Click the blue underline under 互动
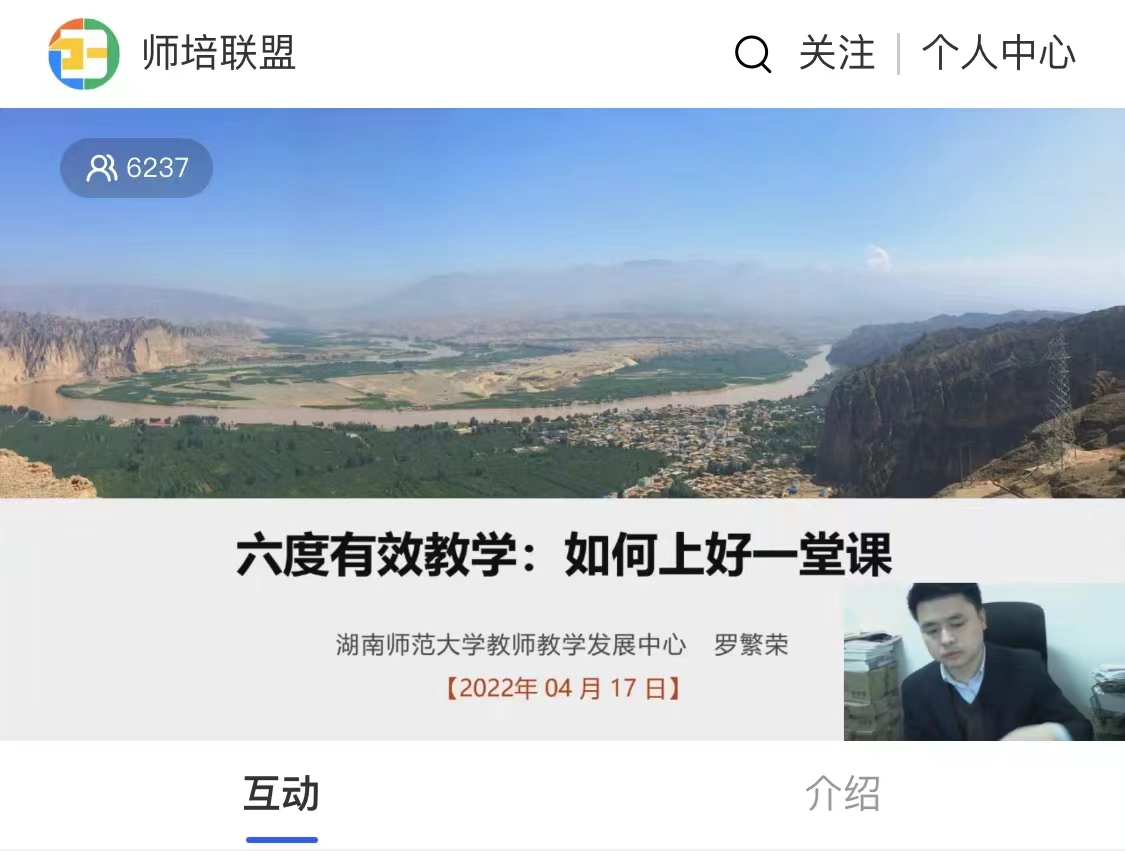 point(281,840)
